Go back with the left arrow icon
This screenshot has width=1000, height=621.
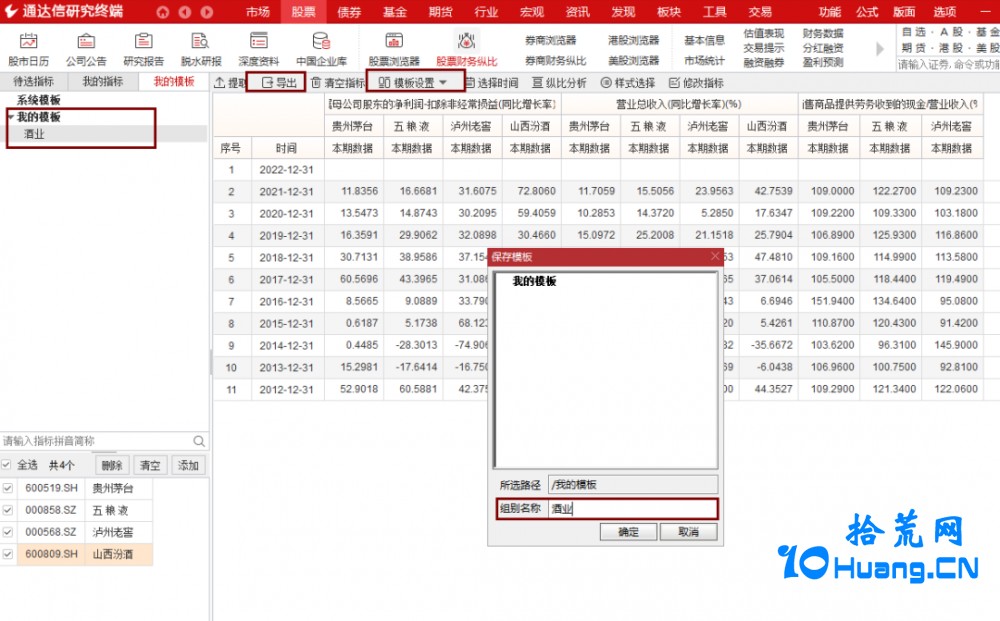[x=184, y=12]
